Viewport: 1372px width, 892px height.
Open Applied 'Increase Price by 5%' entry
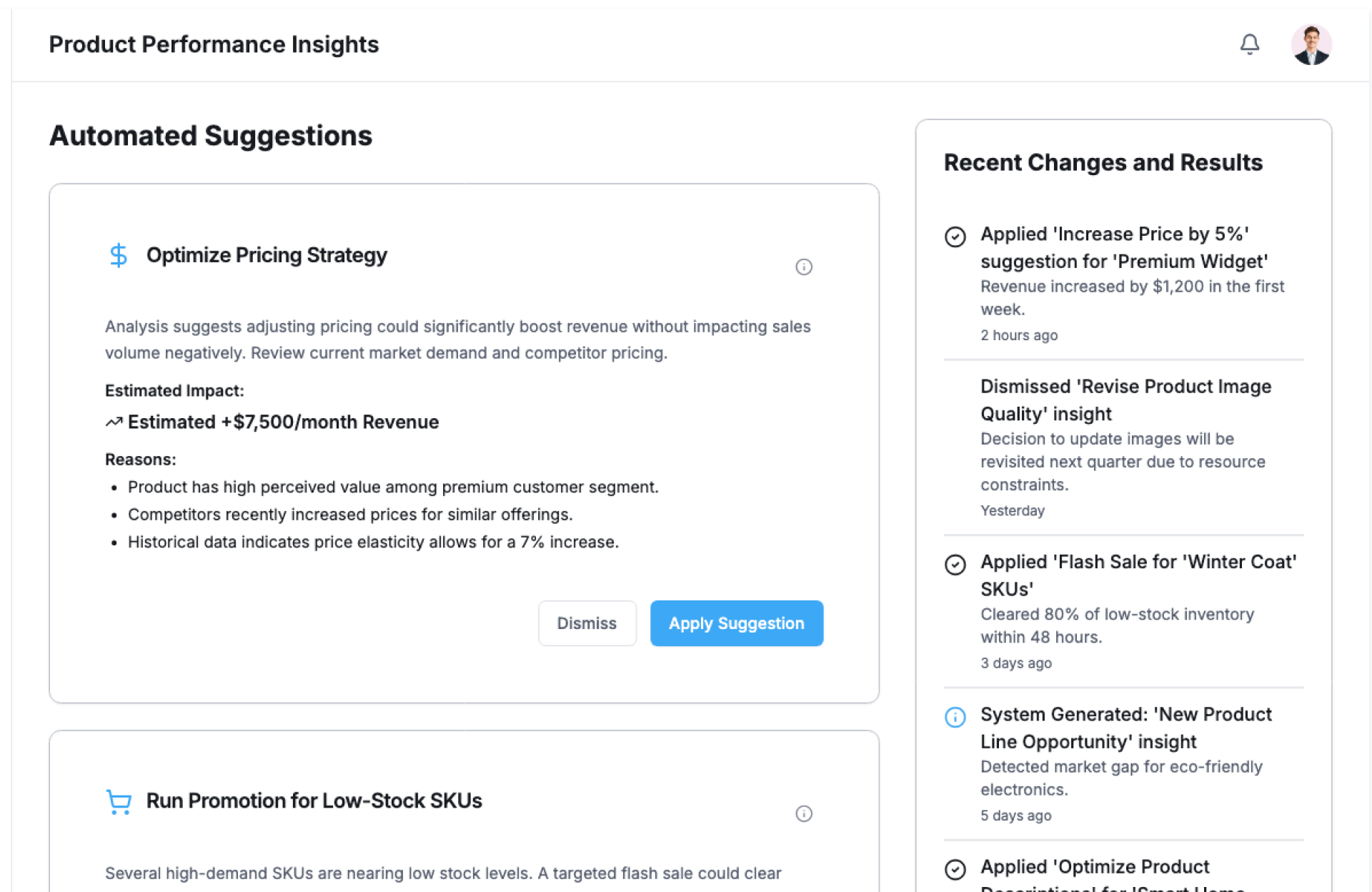point(1123,247)
